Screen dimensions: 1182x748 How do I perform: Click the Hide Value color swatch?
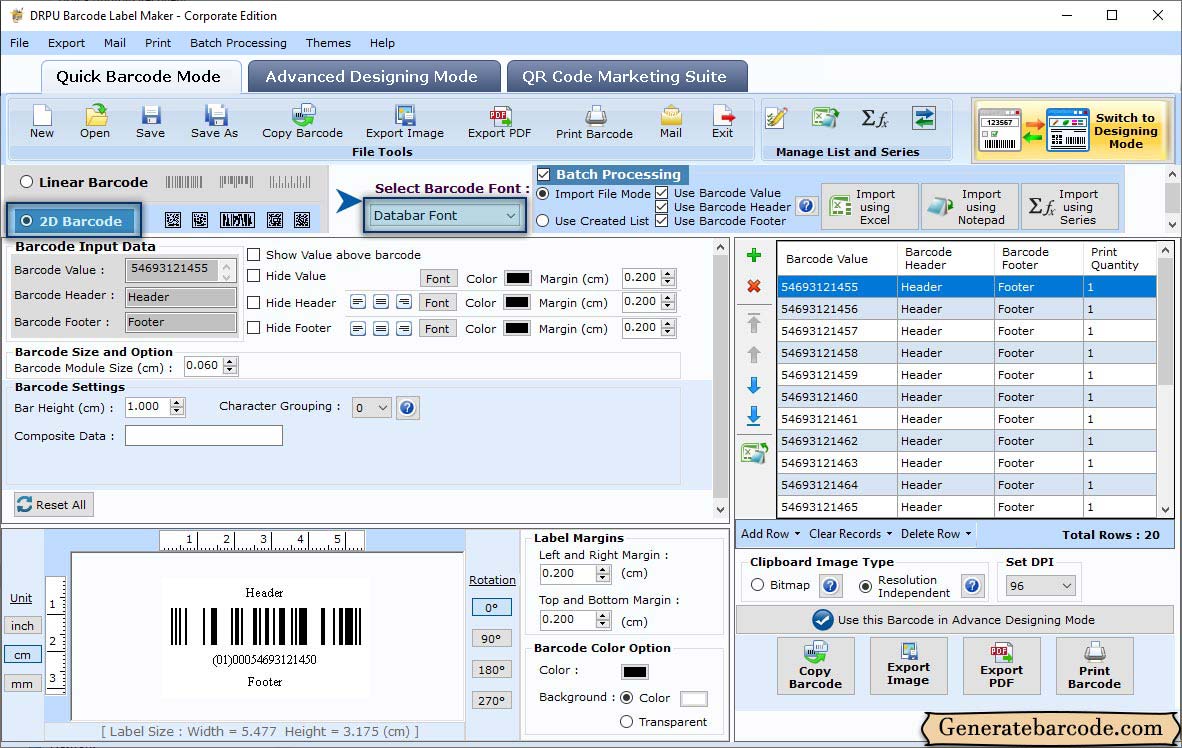click(518, 278)
